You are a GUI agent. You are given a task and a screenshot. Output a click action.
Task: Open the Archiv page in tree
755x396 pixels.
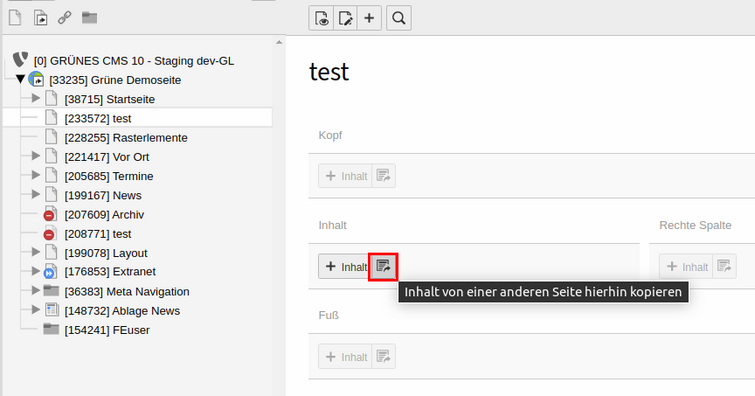[104, 215]
